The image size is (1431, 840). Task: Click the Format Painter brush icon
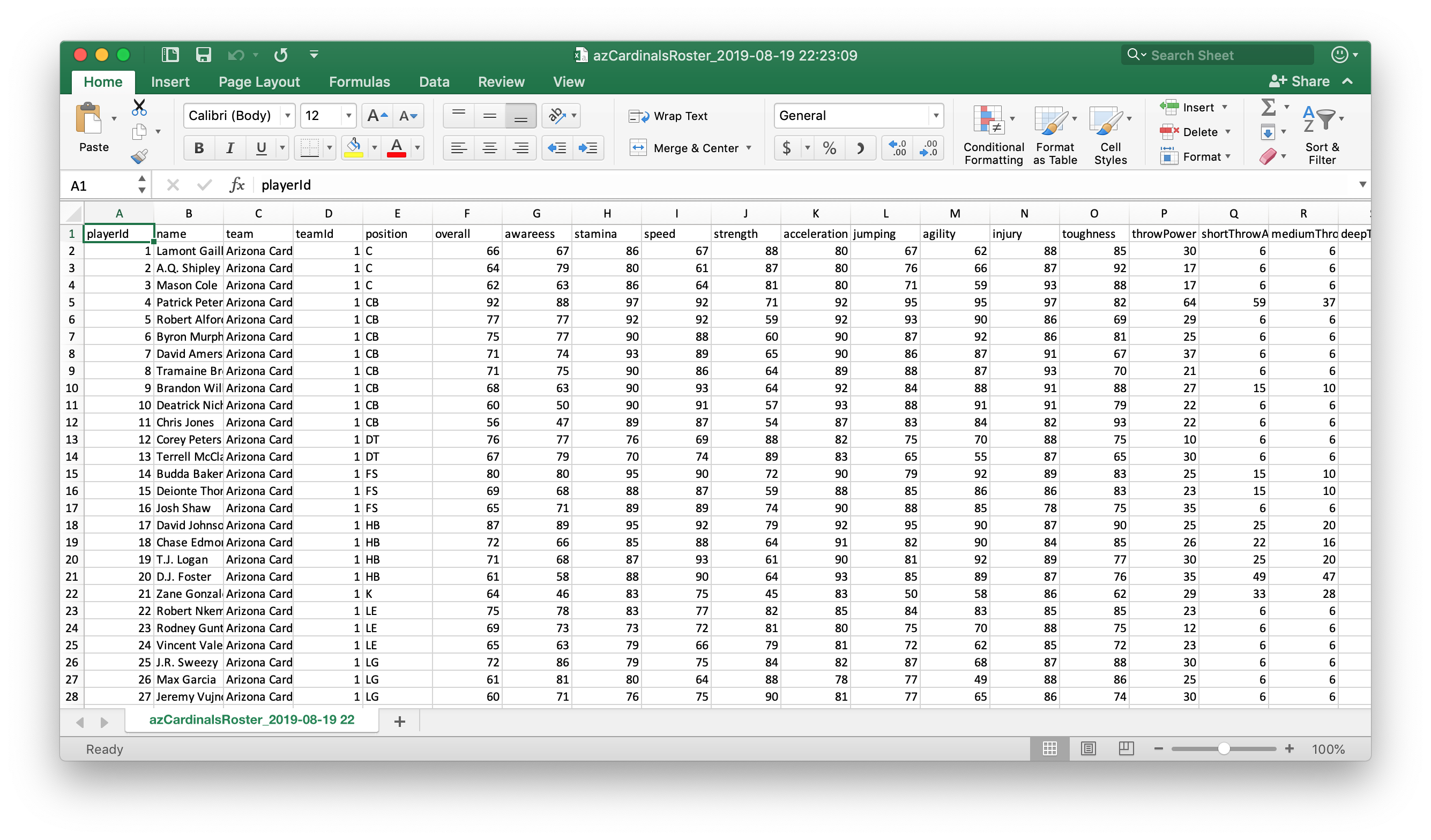point(139,156)
